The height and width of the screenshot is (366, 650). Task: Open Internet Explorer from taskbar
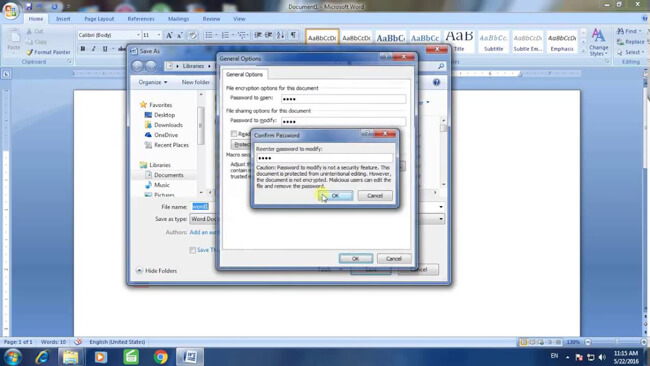(x=43, y=357)
